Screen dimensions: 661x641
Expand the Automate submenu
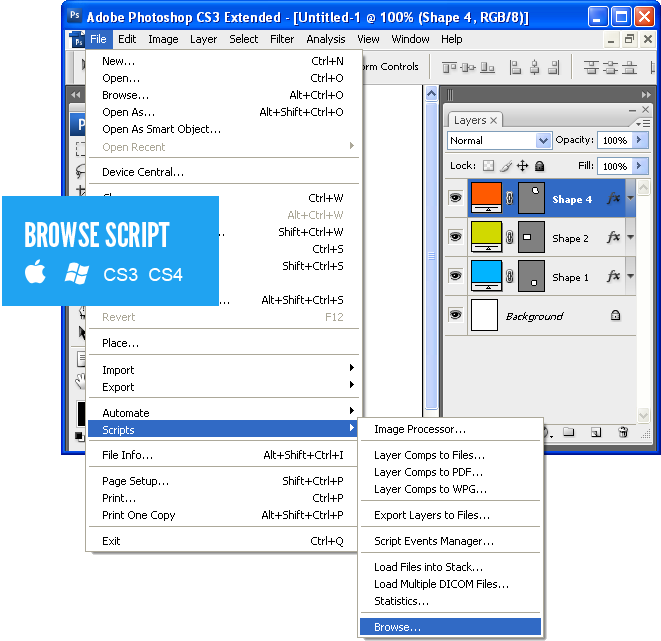coord(223,413)
